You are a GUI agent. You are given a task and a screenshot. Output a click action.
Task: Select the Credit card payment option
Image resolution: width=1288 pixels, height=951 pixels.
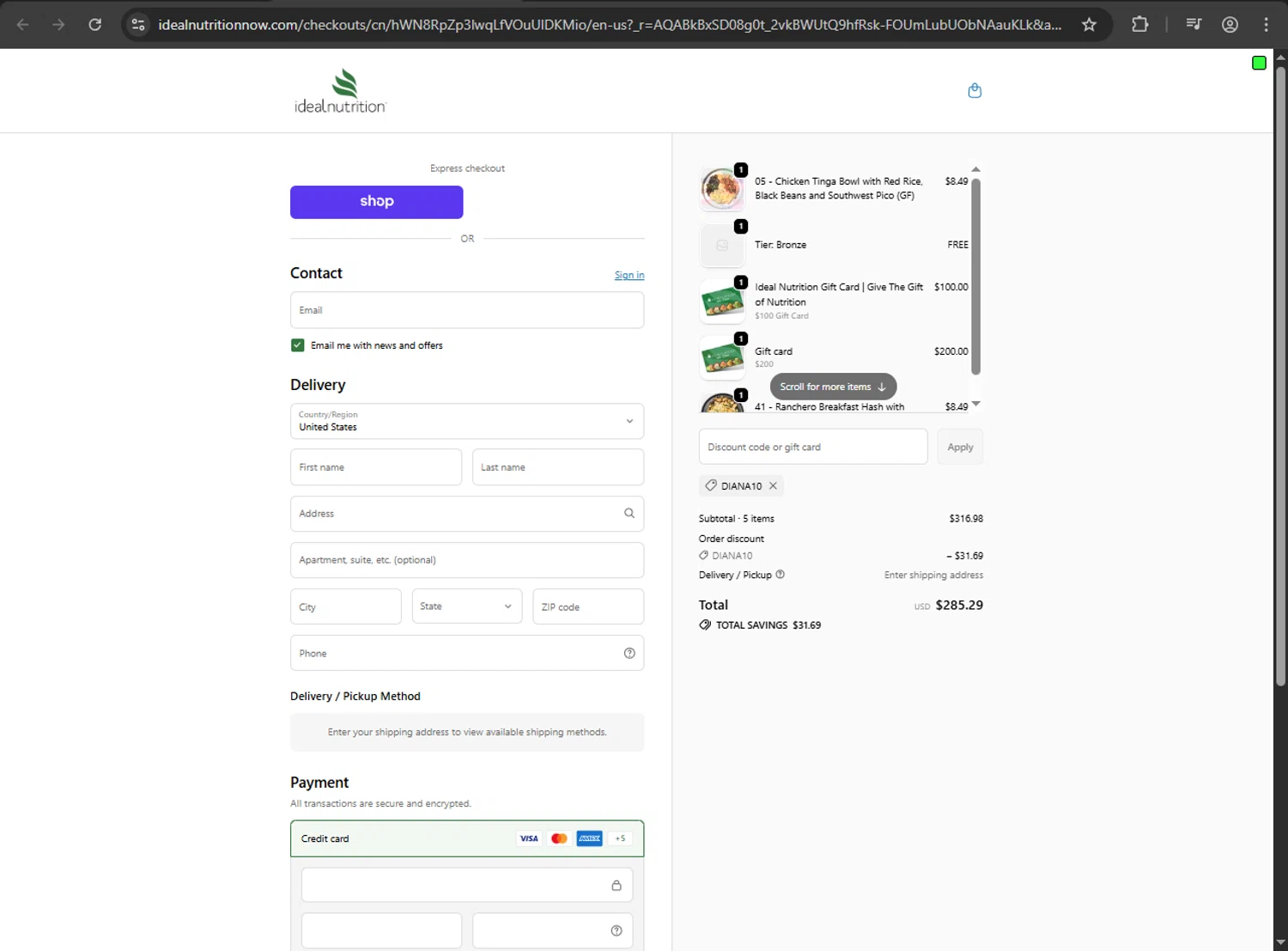pyautogui.click(x=467, y=838)
